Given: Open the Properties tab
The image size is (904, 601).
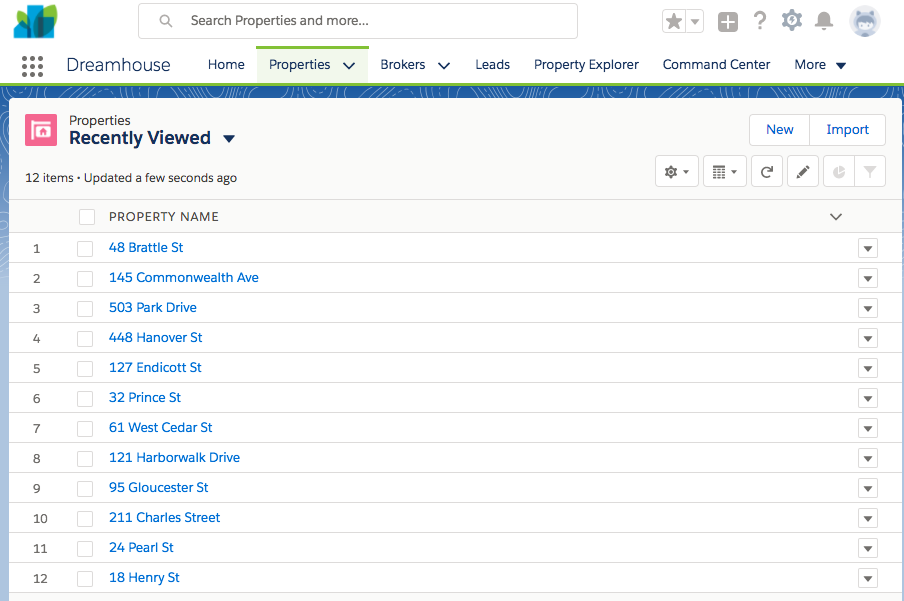Looking at the screenshot, I should click(x=299, y=65).
